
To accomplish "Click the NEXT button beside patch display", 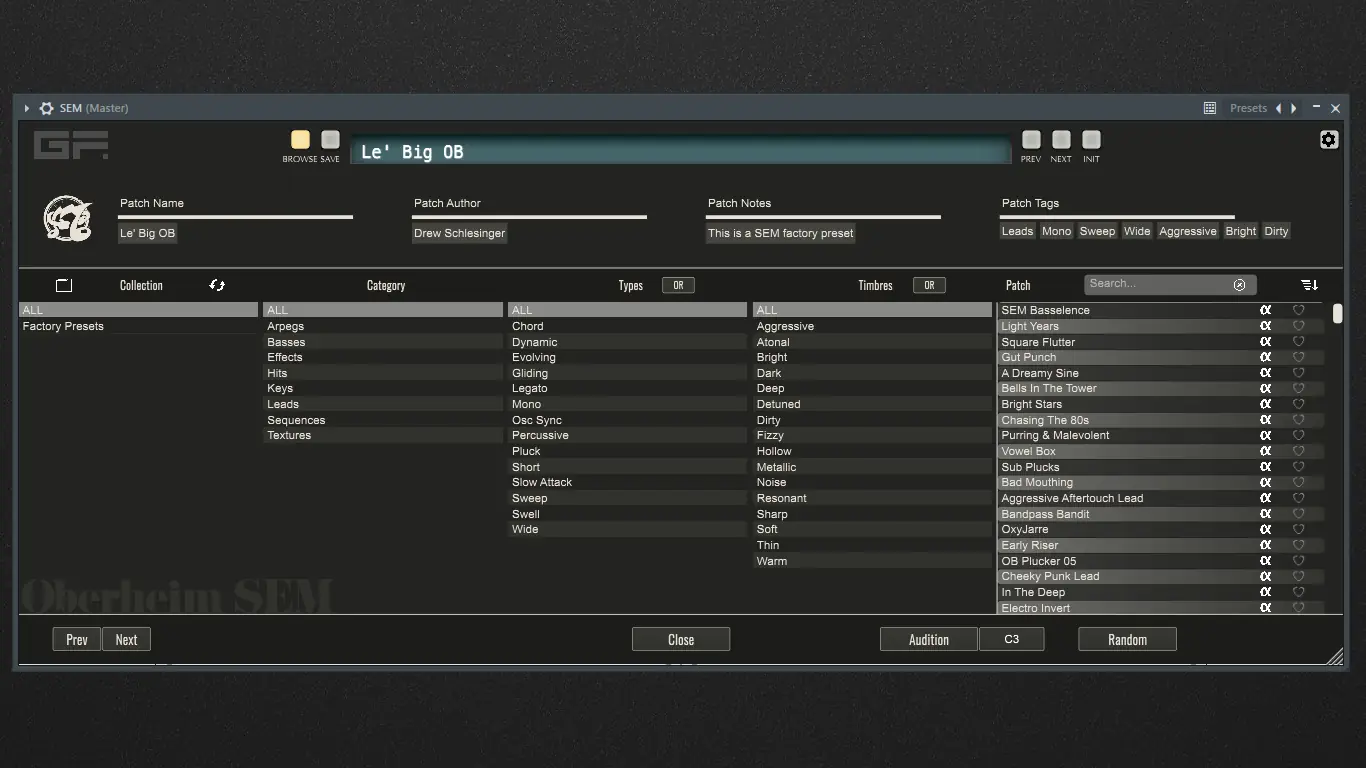I will click(x=1061, y=140).
